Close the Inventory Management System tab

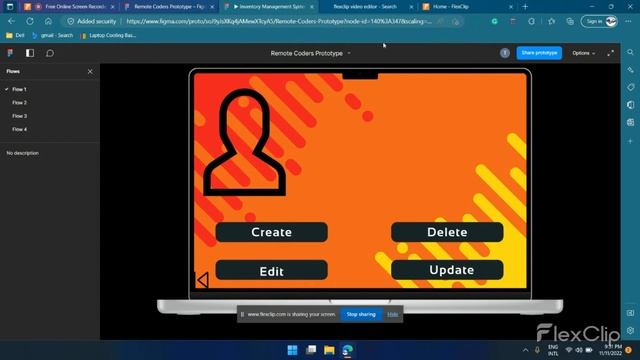[x=312, y=7]
